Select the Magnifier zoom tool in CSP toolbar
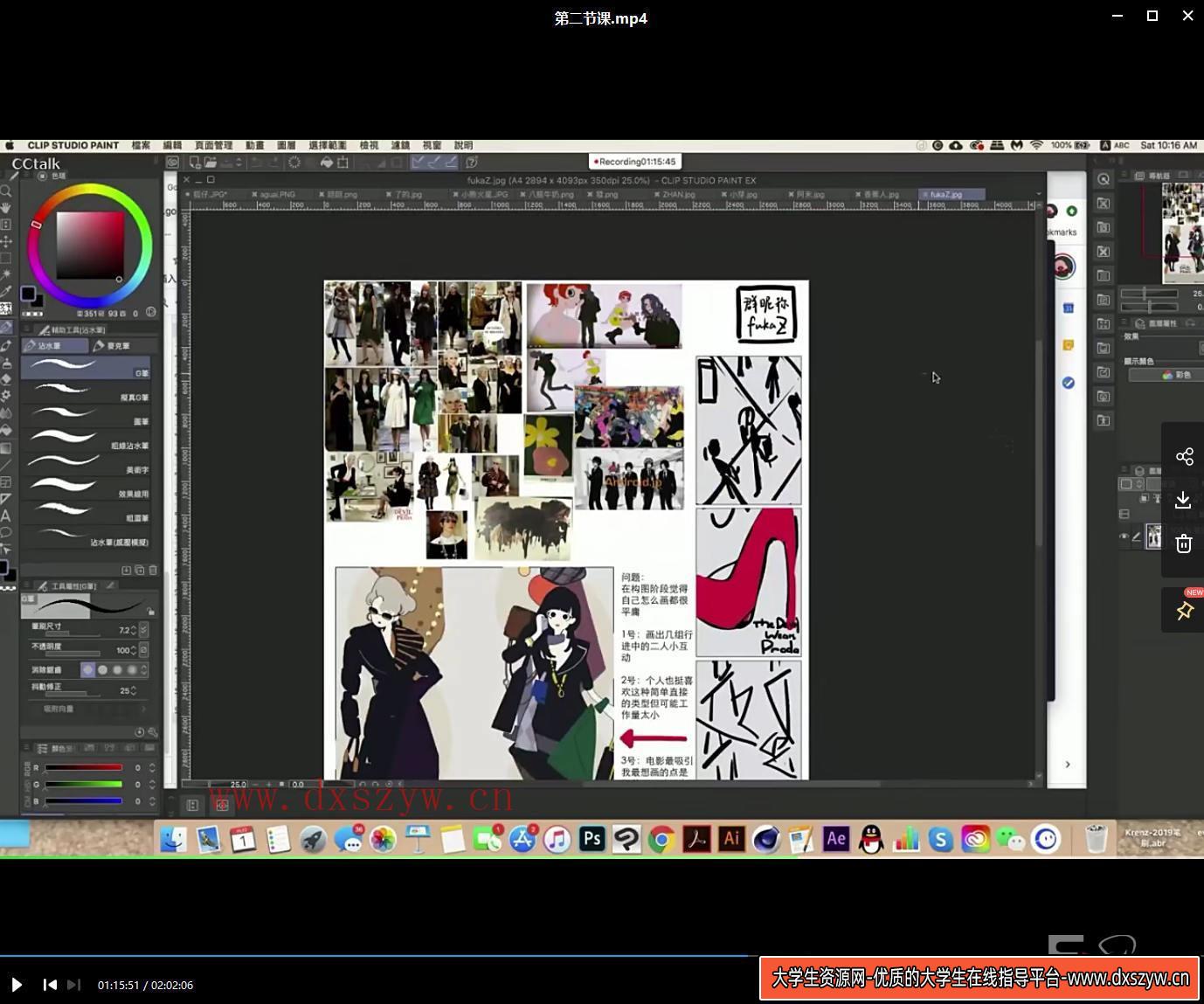 [5, 190]
